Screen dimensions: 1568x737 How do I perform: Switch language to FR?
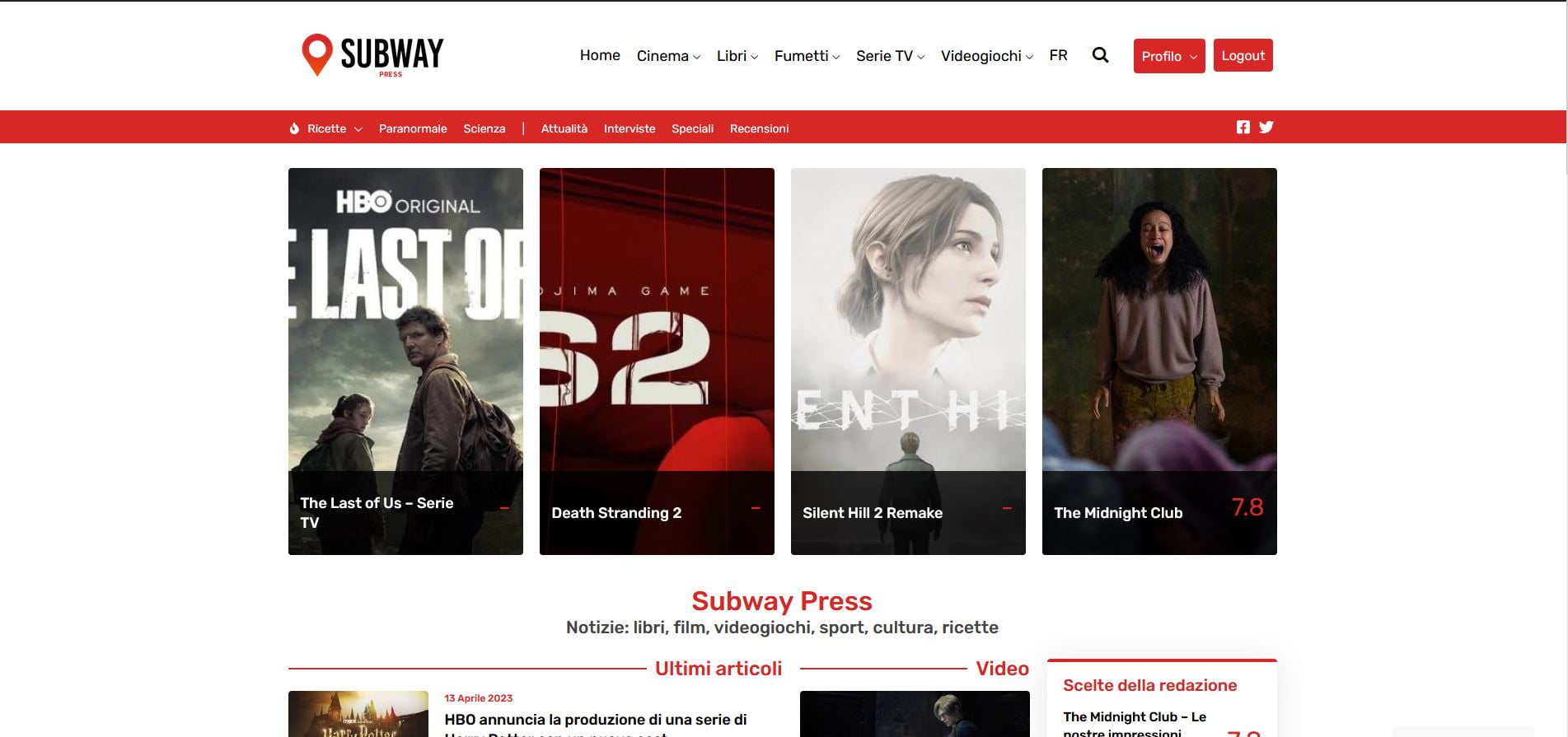(1058, 55)
